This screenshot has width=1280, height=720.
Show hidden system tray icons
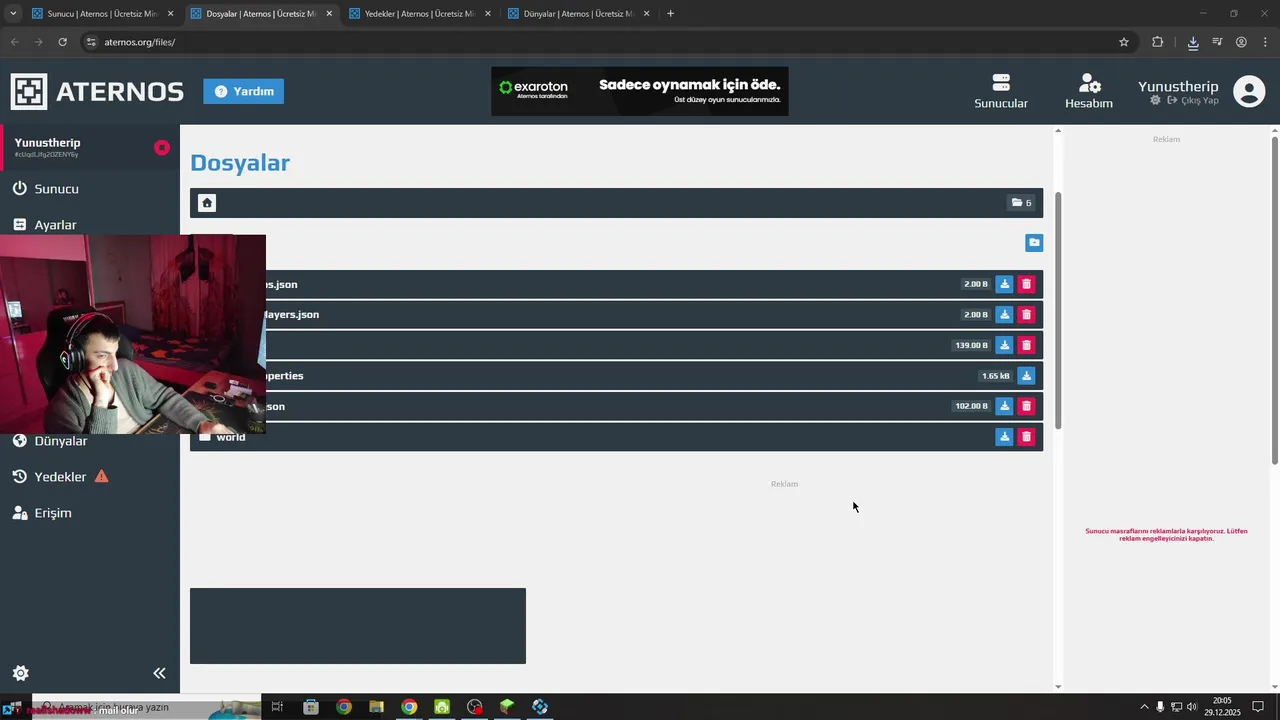[1145, 707]
